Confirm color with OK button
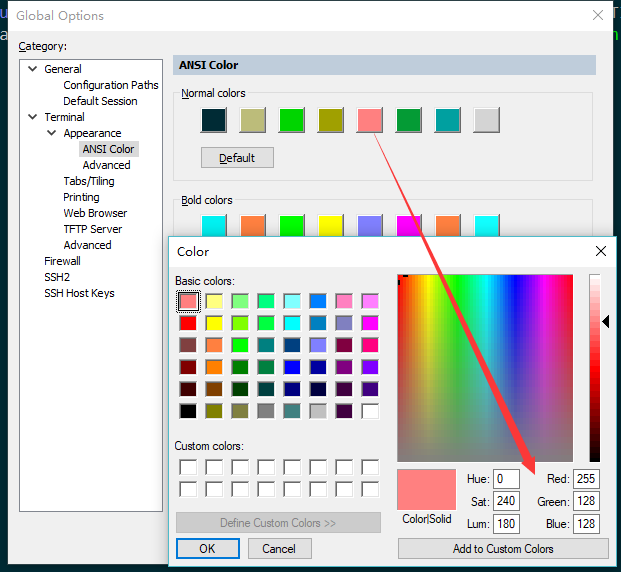621x572 pixels. (x=208, y=549)
